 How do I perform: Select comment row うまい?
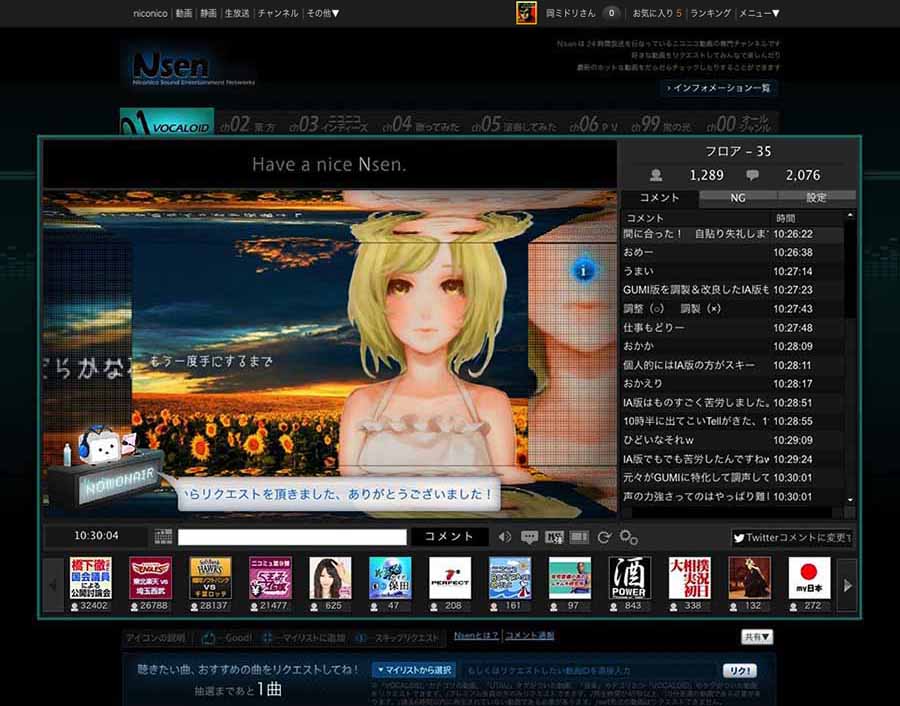[733, 271]
